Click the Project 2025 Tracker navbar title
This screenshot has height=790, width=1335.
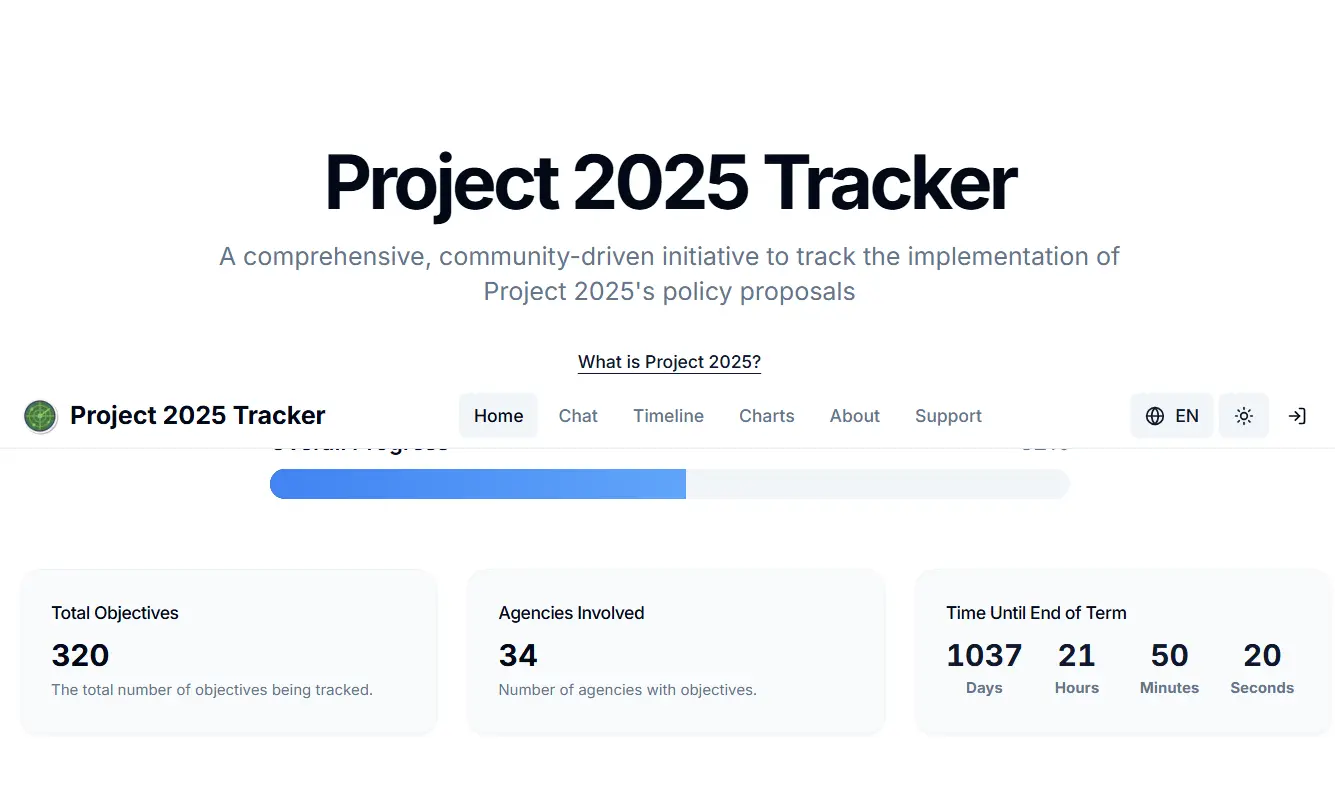point(198,416)
